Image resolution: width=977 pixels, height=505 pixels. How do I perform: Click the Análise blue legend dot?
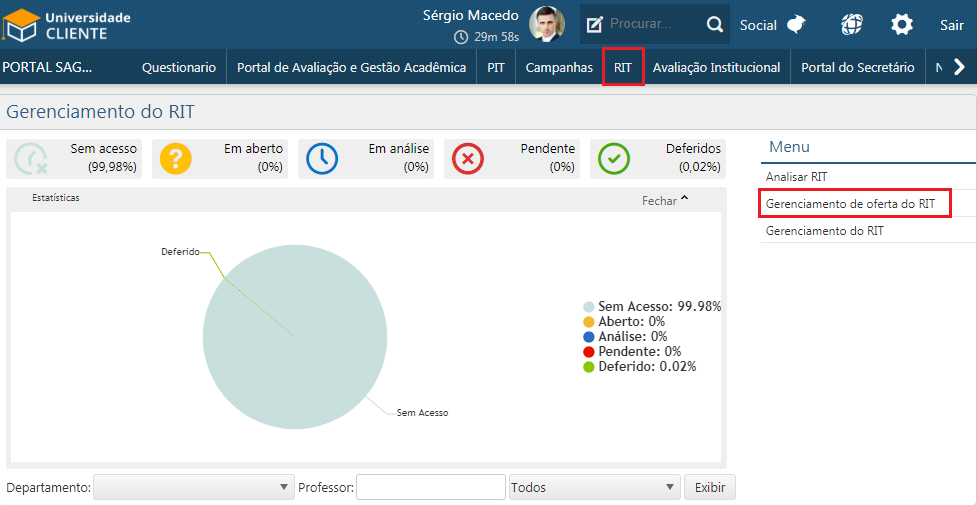click(x=588, y=337)
